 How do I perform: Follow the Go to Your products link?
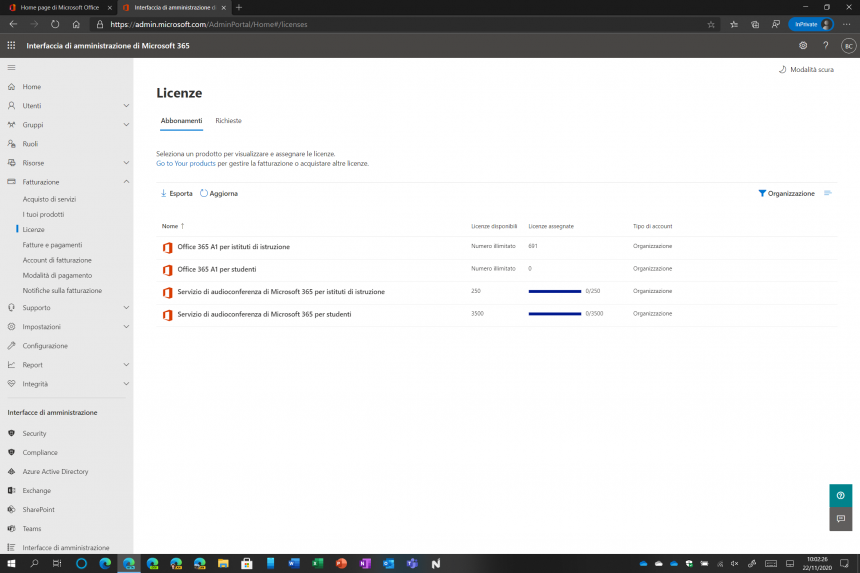pyautogui.click(x=185, y=163)
